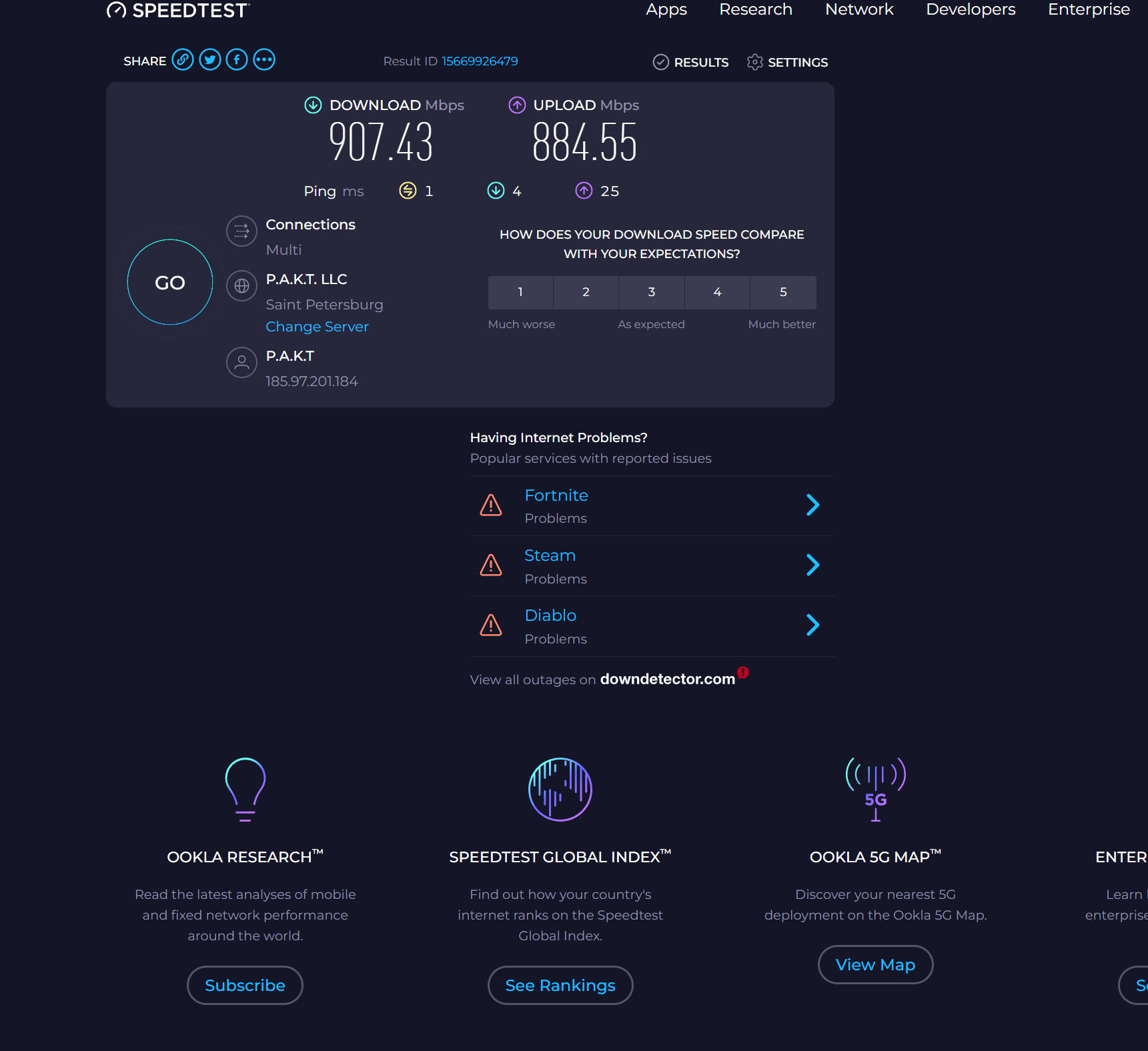Open the RESULTS page link
The height and width of the screenshot is (1051, 1148).
(x=701, y=62)
